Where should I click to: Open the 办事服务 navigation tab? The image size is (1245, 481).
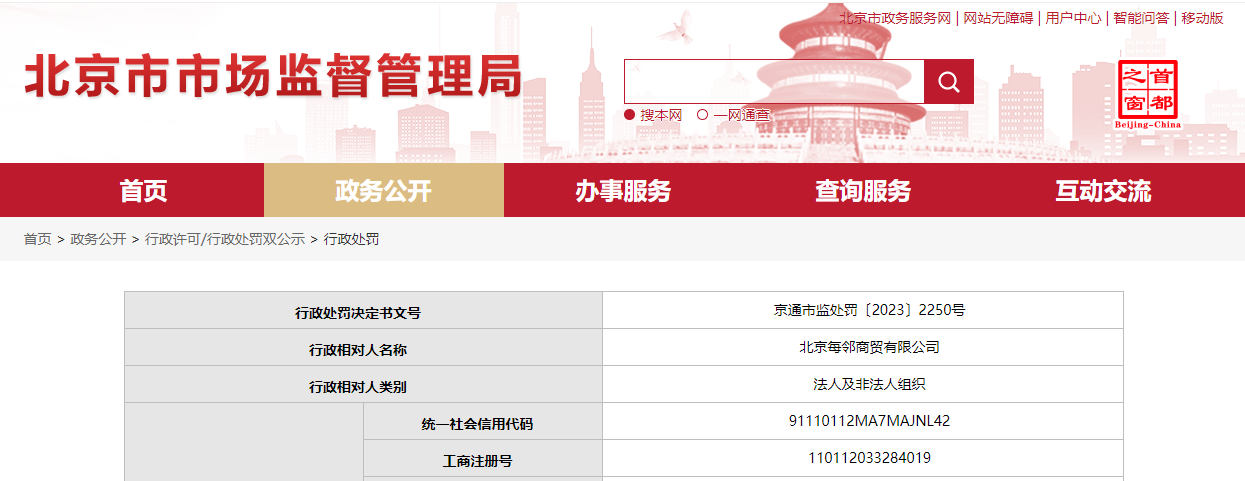[x=623, y=190]
